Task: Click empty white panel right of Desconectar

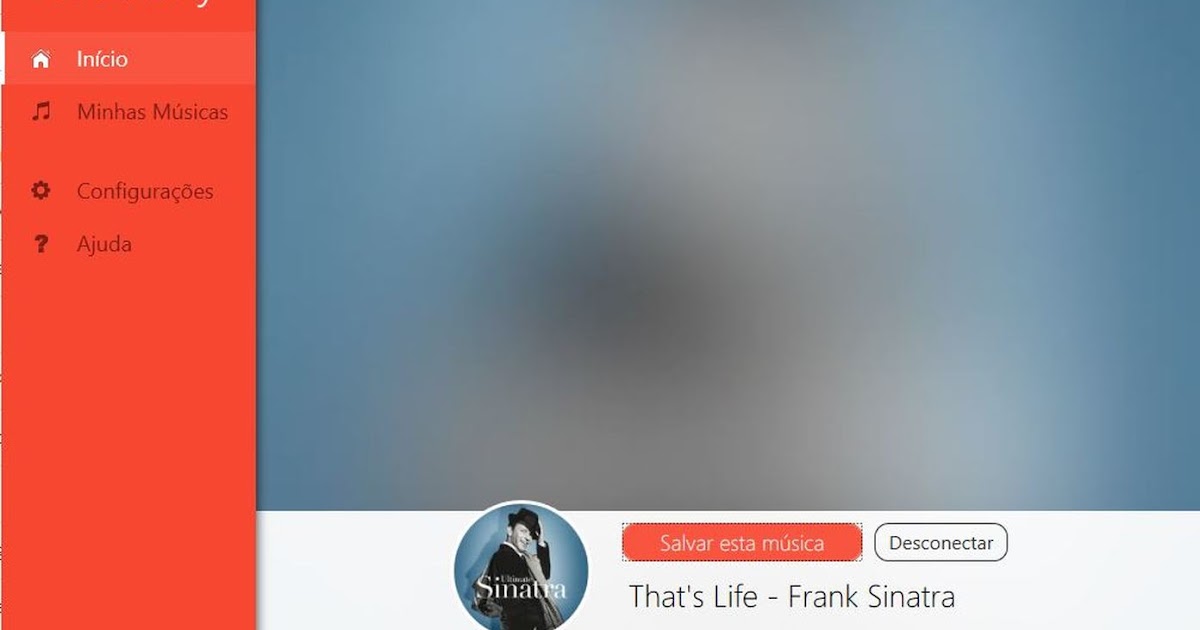Action: [x=1100, y=570]
